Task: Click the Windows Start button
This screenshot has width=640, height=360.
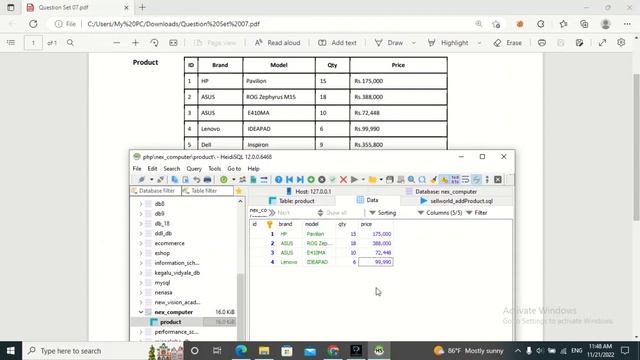Action: [11, 351]
